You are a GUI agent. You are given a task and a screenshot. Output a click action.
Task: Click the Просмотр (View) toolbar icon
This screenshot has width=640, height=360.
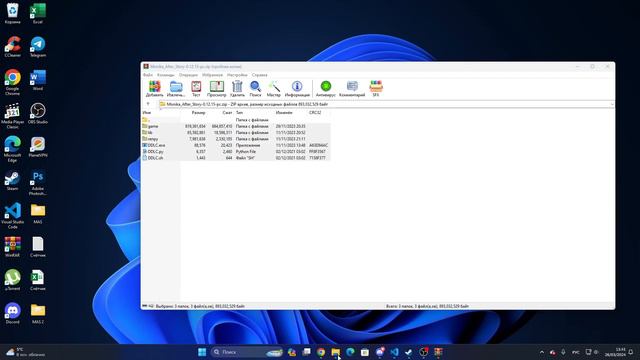pyautogui.click(x=216, y=89)
